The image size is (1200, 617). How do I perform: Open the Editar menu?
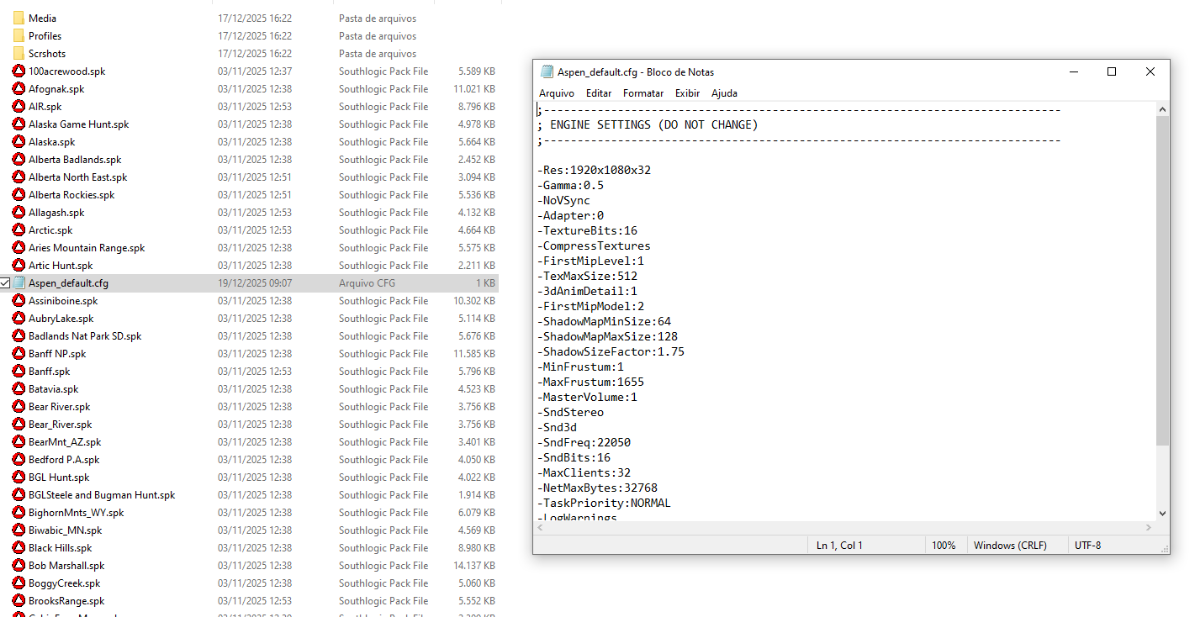point(598,93)
